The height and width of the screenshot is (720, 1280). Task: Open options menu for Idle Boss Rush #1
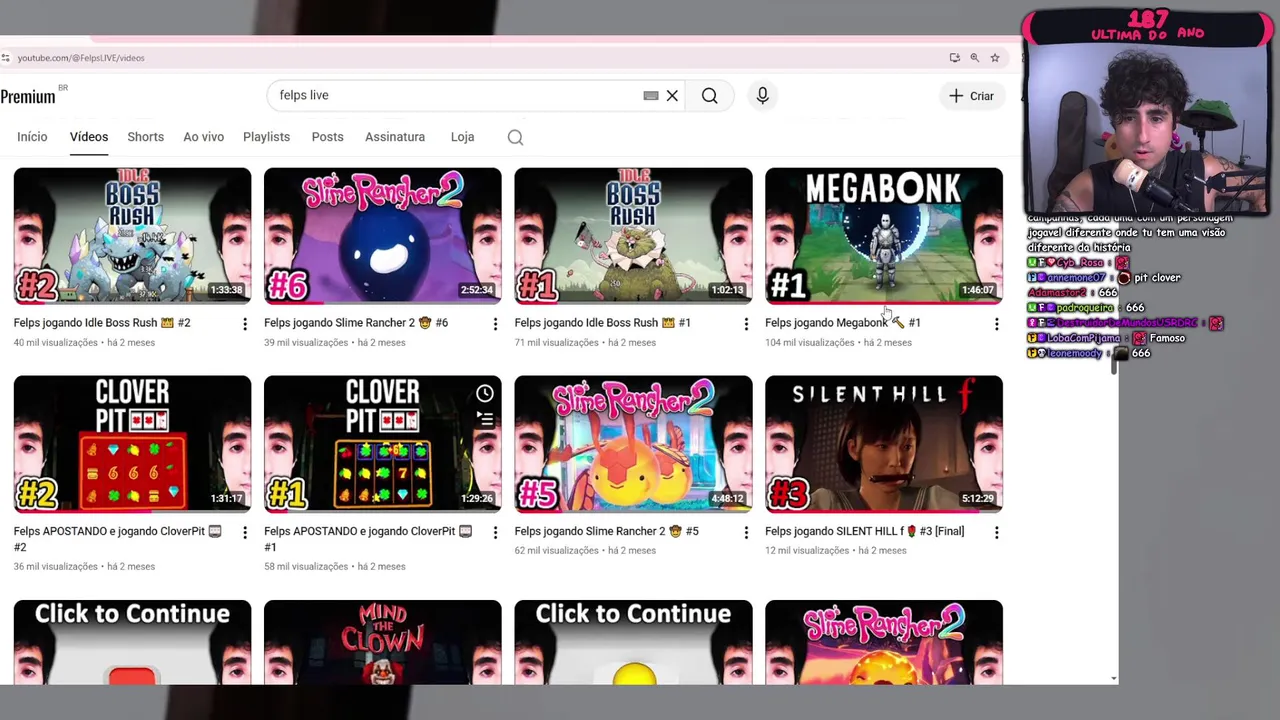pos(746,324)
